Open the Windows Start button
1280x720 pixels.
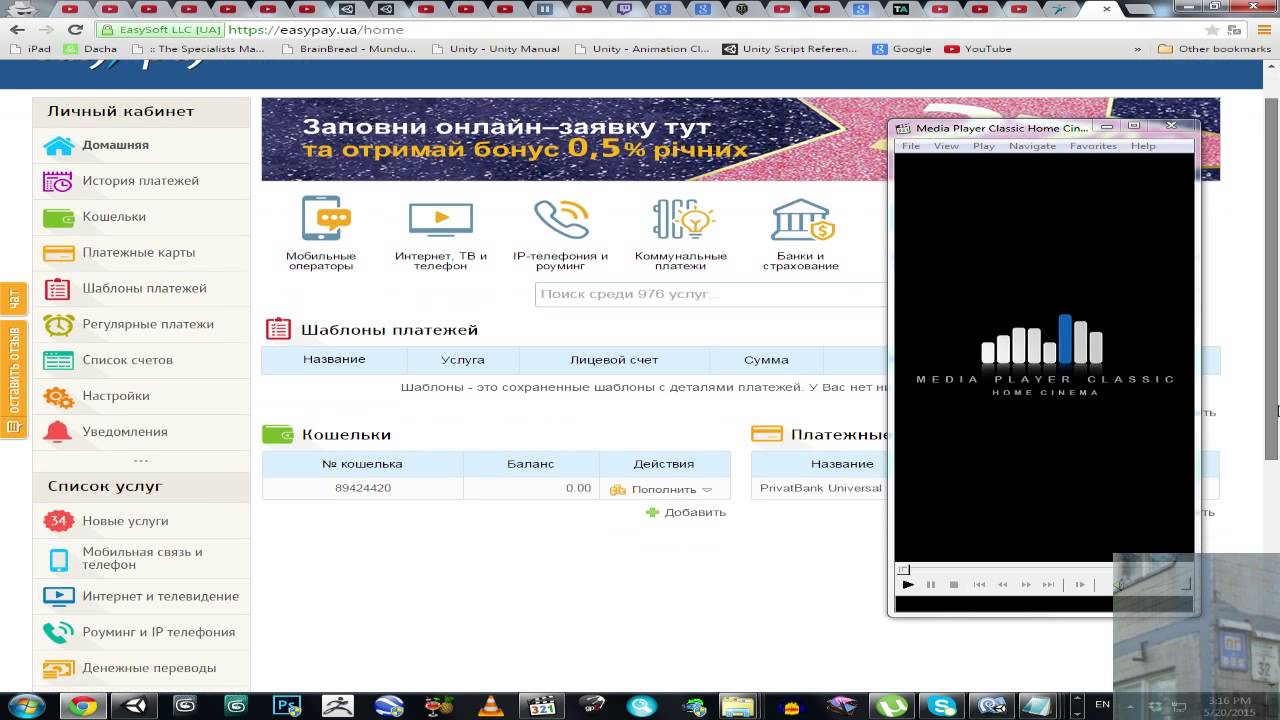(26, 705)
